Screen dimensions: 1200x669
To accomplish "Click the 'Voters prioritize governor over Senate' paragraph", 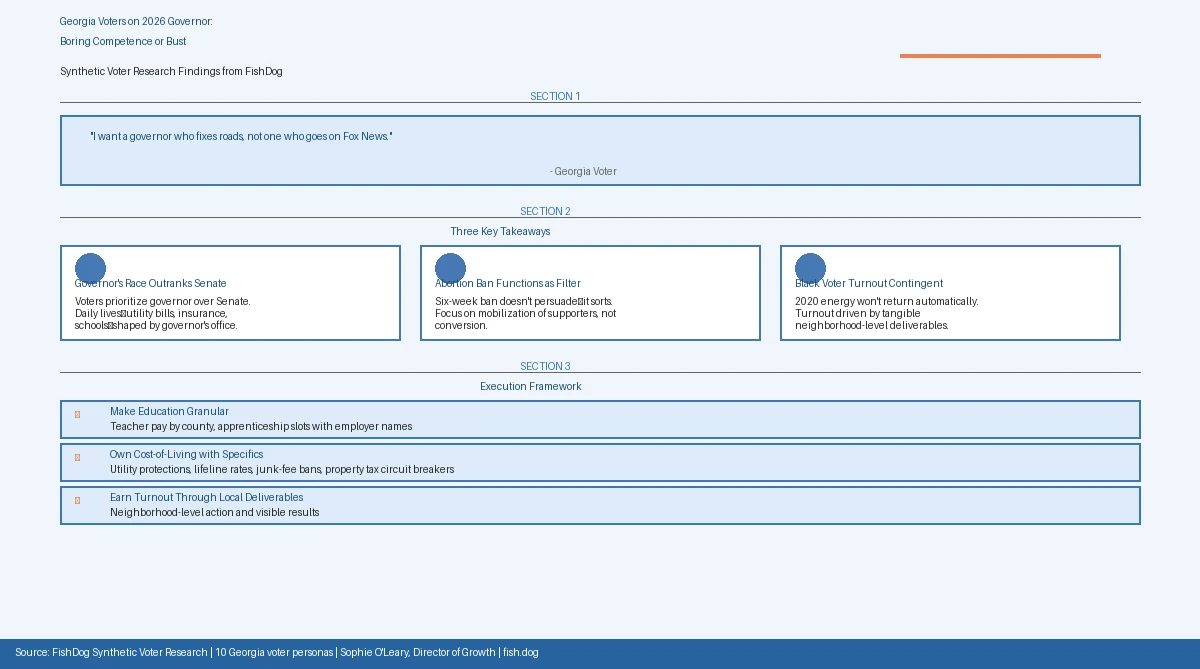I will click(x=162, y=313).
